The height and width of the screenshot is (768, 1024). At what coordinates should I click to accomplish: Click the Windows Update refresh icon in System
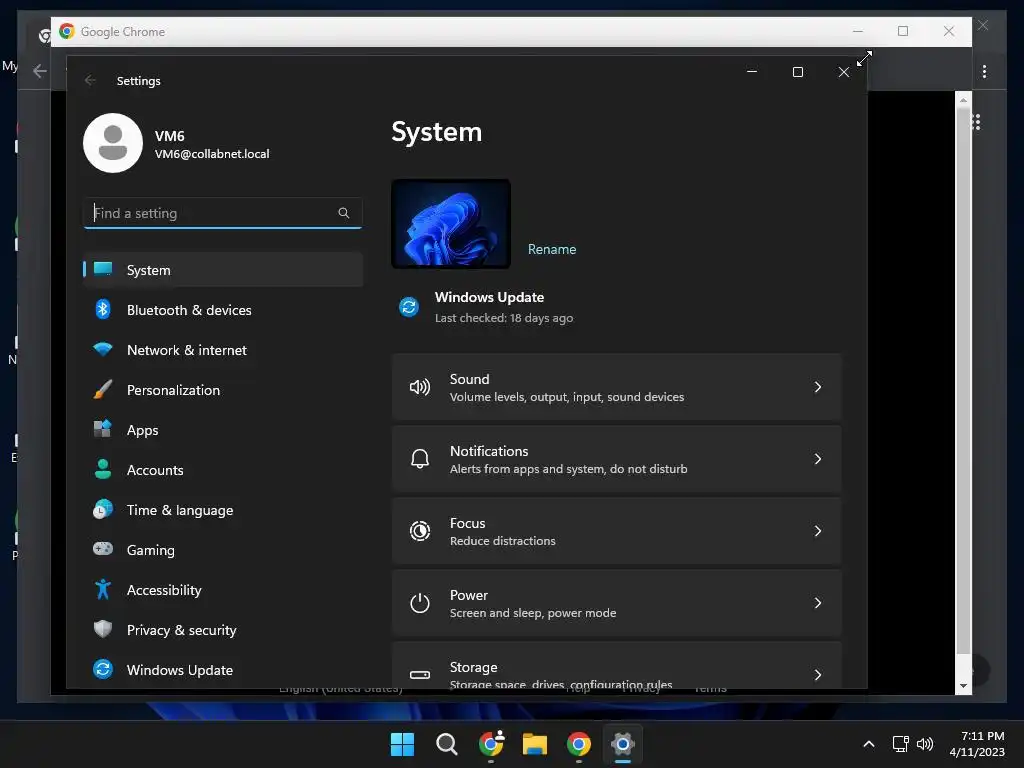(409, 306)
